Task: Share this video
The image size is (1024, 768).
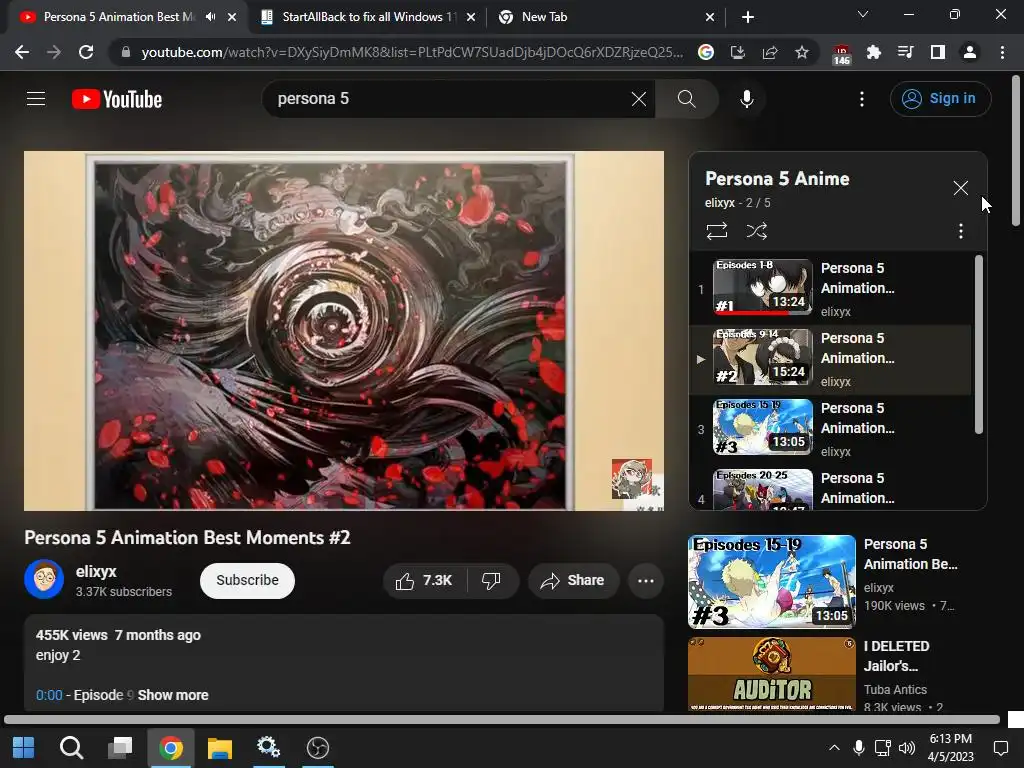Action: pos(573,581)
